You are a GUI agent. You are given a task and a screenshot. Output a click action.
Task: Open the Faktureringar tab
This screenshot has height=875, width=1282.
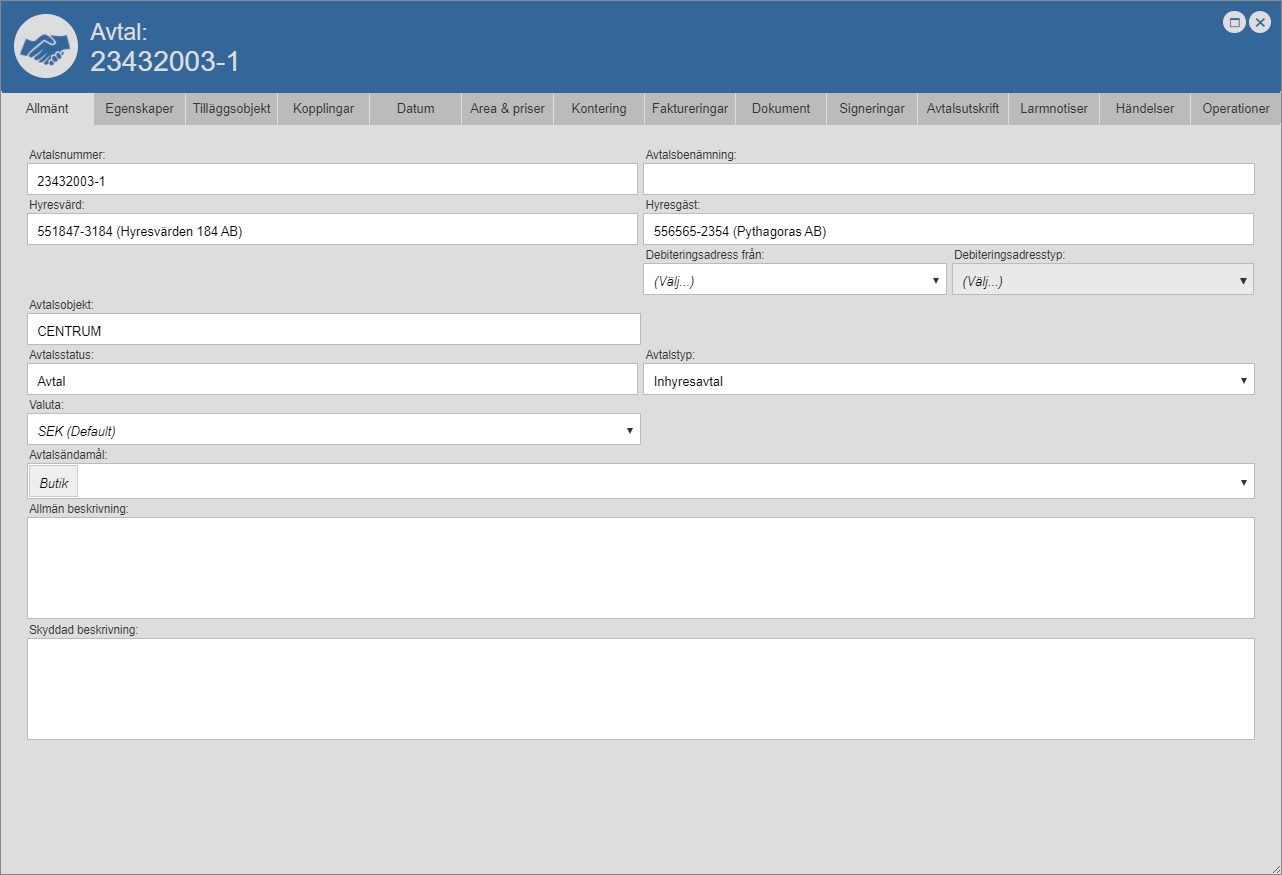click(x=690, y=109)
